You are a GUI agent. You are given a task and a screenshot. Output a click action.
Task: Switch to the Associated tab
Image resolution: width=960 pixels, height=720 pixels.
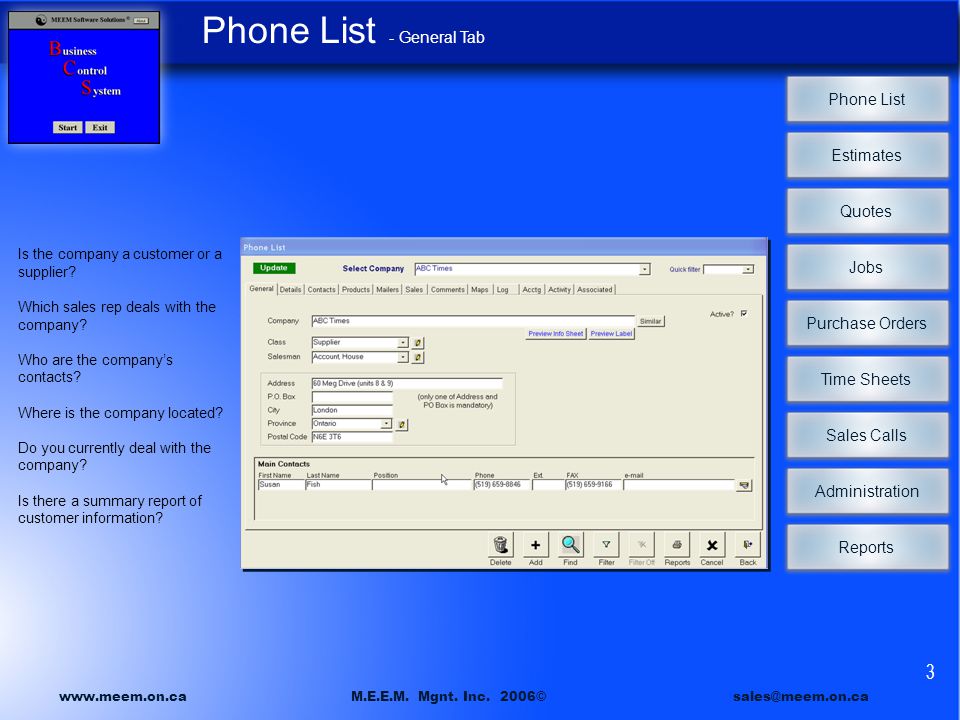point(594,290)
